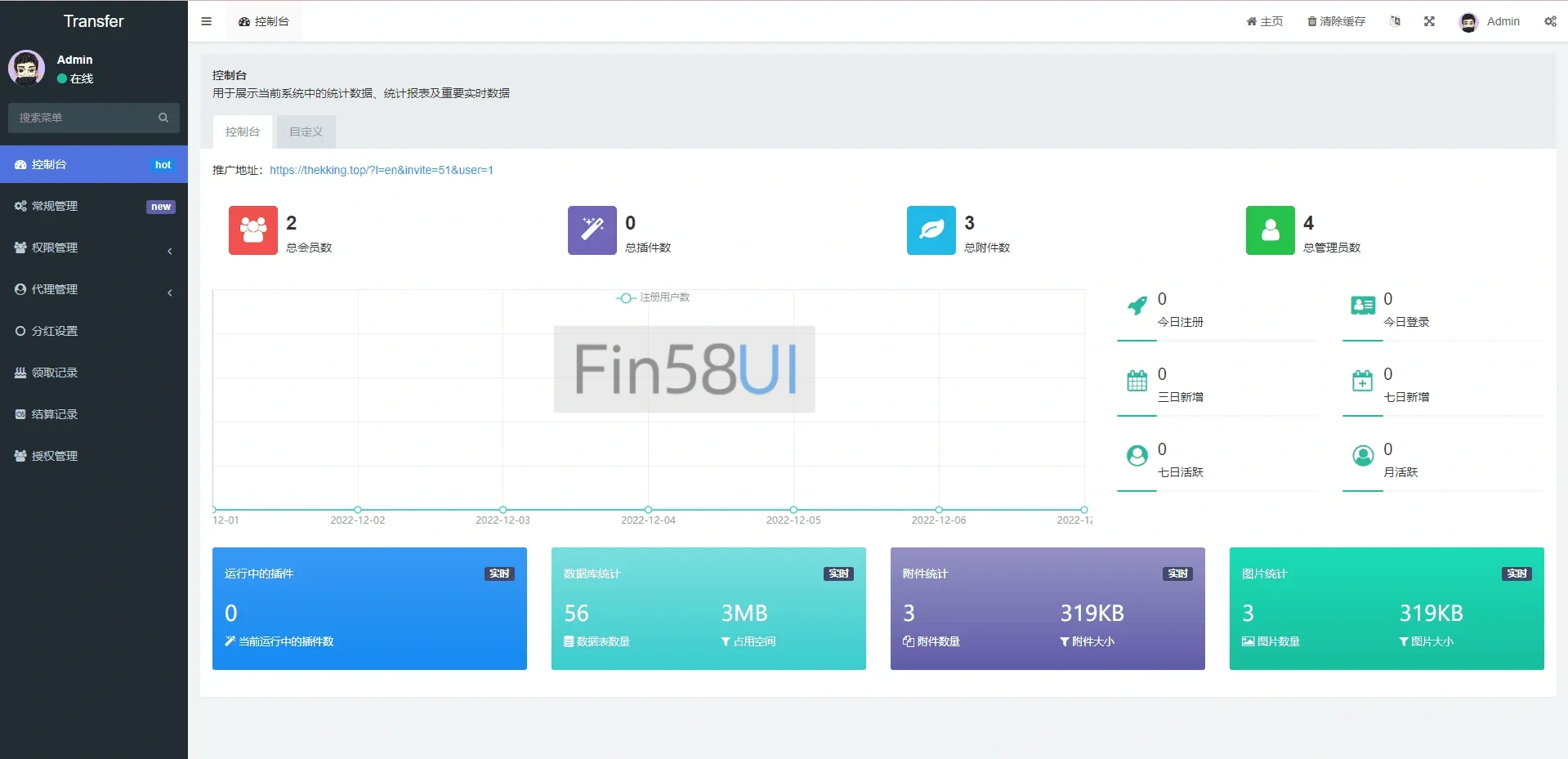Image resolution: width=1568 pixels, height=759 pixels.
Task: Click the search magnifier icon in sidebar
Action: tap(163, 118)
